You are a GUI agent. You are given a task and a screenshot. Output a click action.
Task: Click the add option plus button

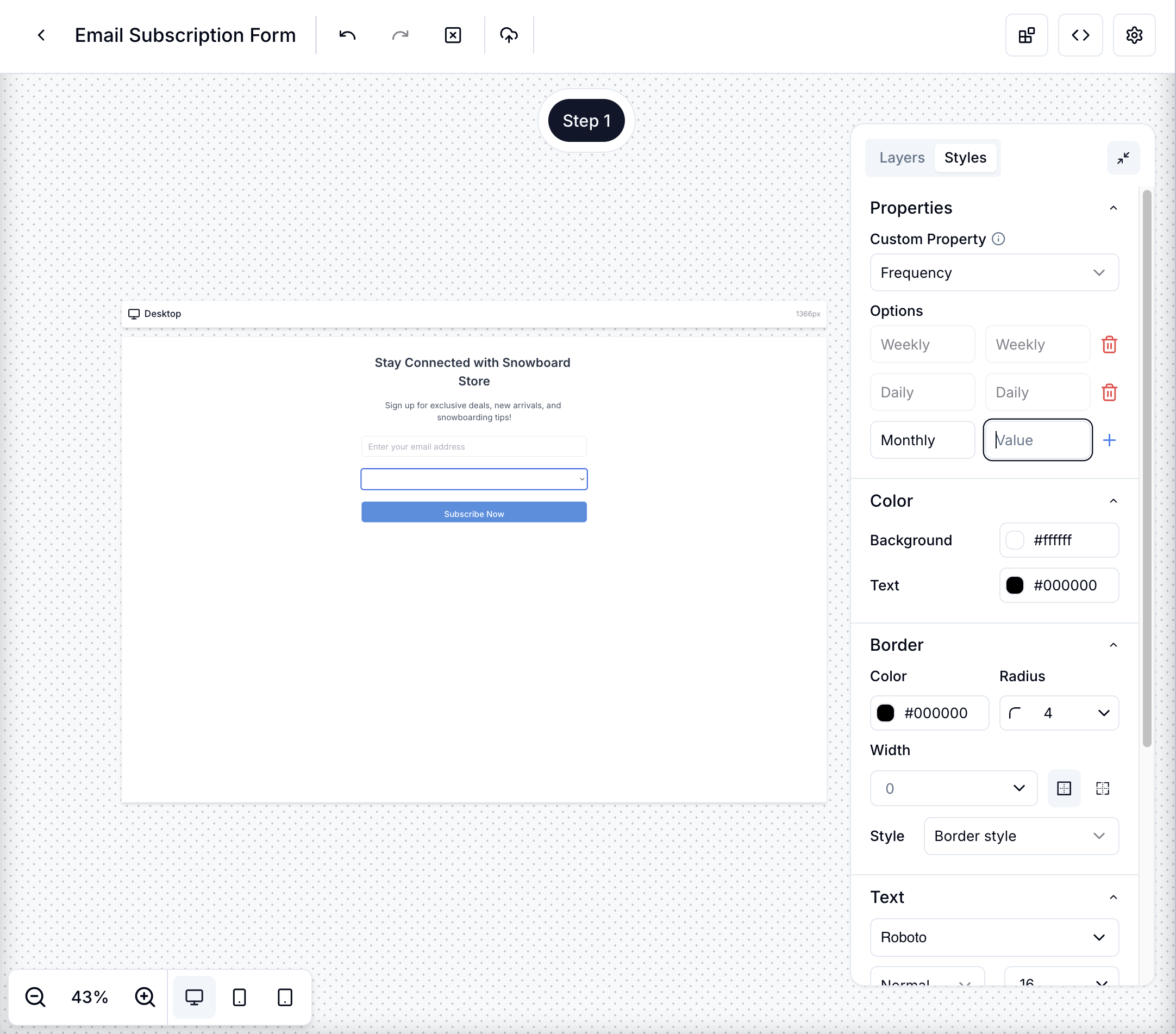pyautogui.click(x=1109, y=440)
